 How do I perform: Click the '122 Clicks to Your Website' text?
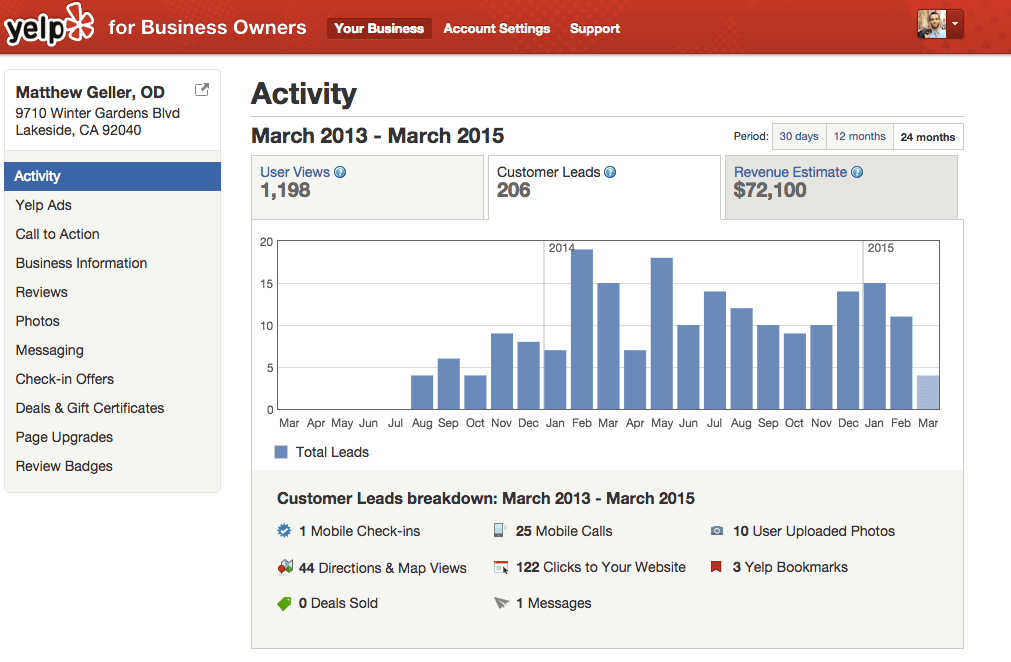pos(601,567)
